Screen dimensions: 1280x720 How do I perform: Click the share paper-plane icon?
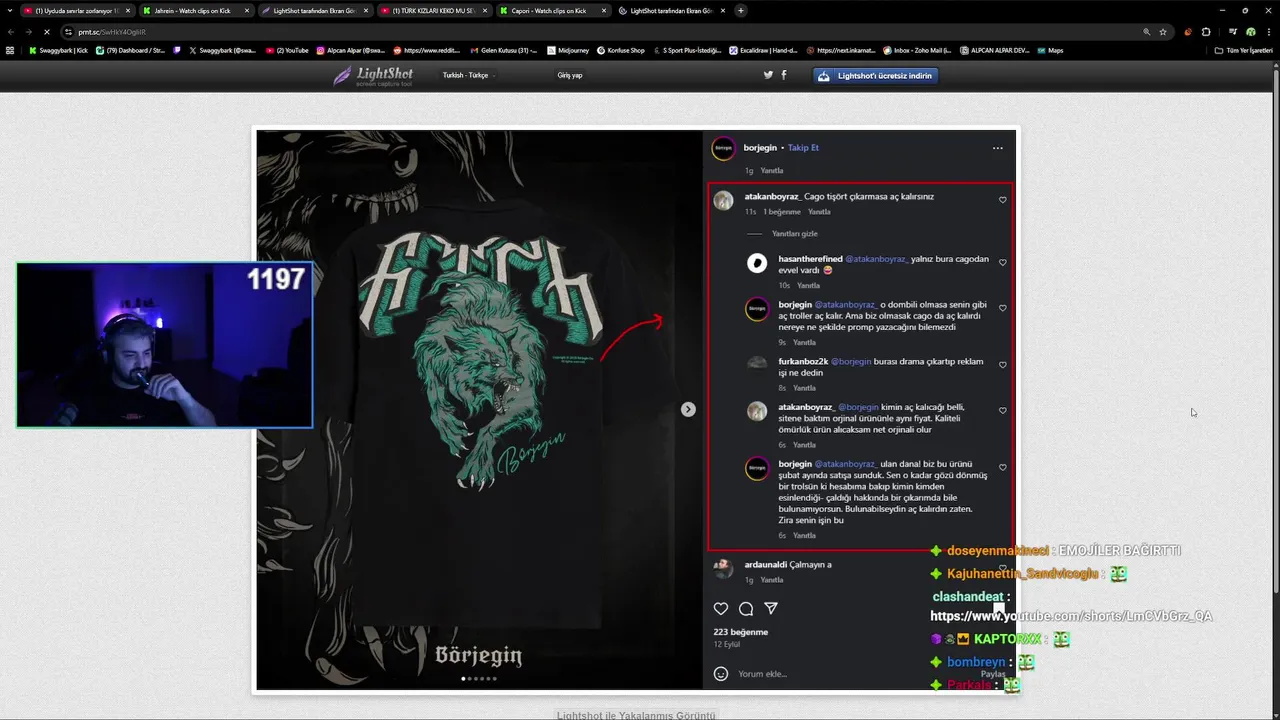[771, 608]
